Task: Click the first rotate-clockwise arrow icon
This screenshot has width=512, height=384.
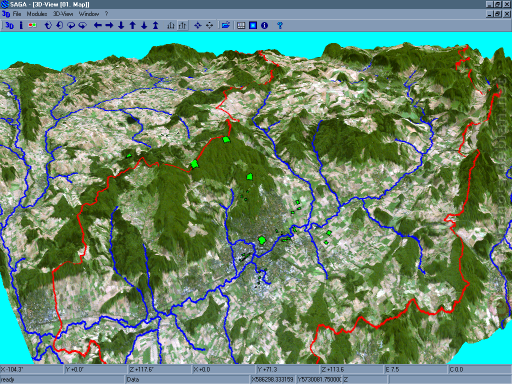Action: point(48,25)
